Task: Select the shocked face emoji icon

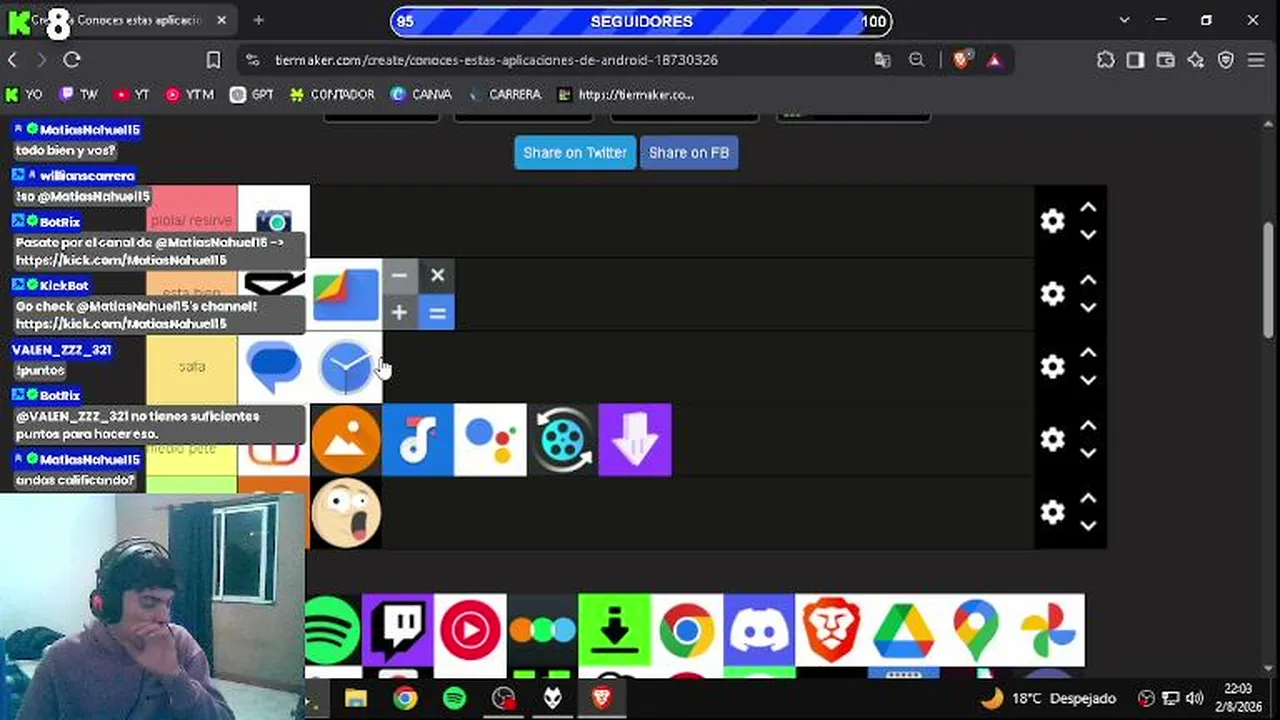Action: (x=346, y=513)
